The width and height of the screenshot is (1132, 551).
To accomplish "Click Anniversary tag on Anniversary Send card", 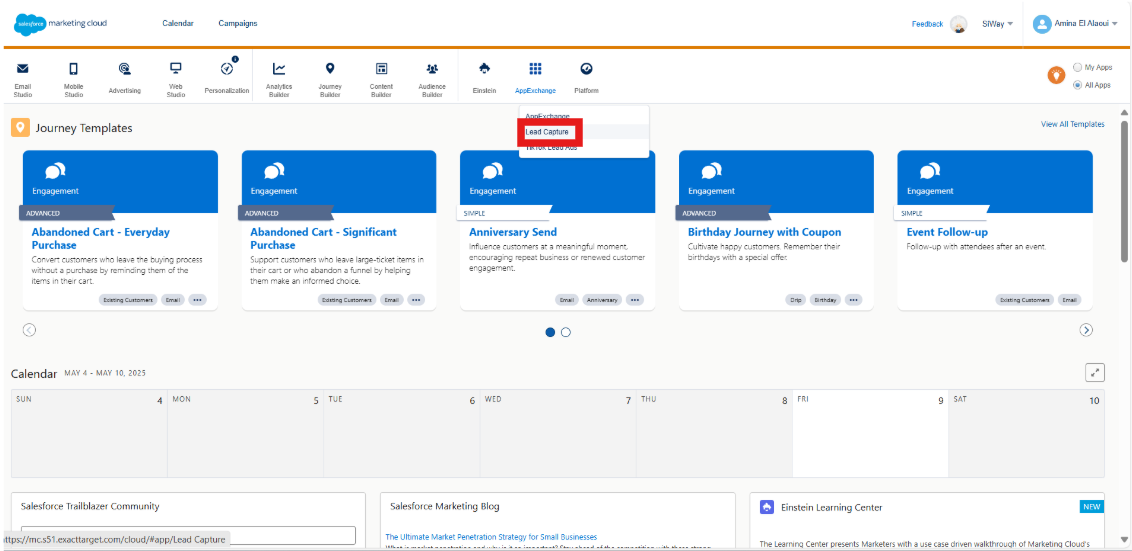I will 602,300.
